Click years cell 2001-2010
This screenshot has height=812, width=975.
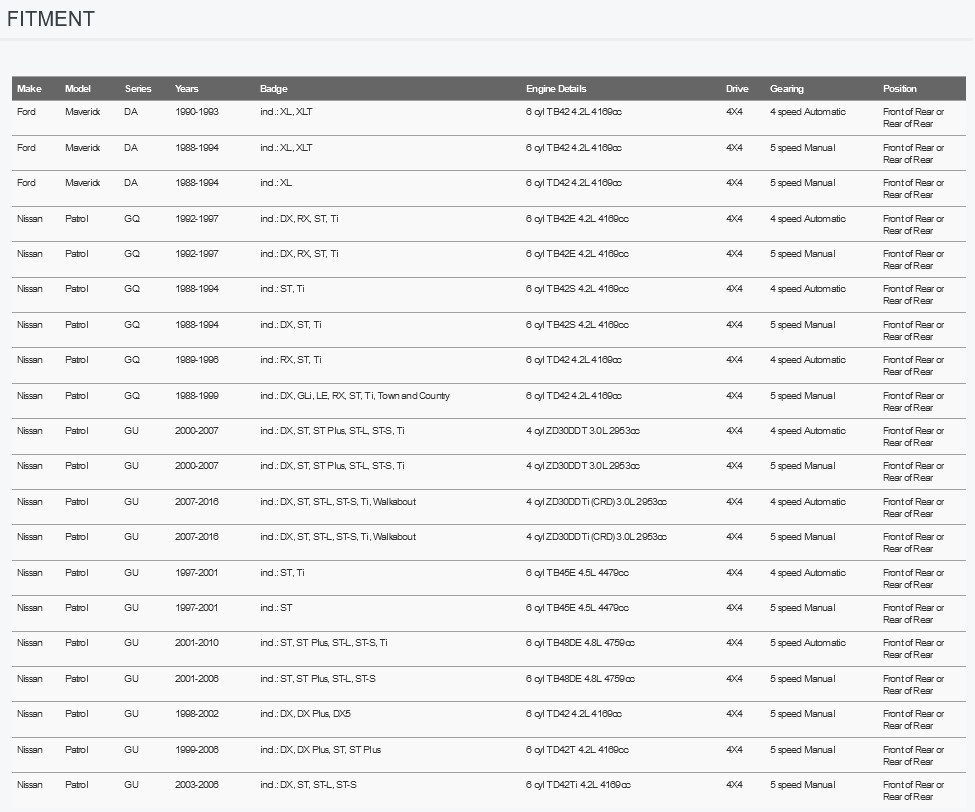coord(197,643)
